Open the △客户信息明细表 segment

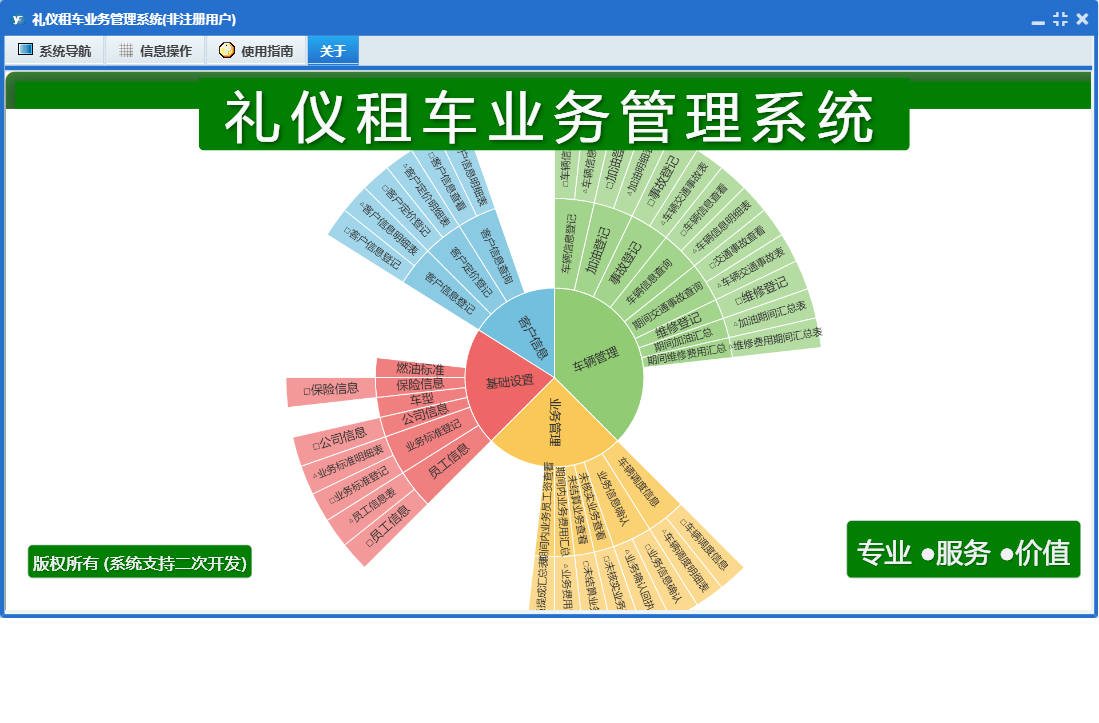389,229
